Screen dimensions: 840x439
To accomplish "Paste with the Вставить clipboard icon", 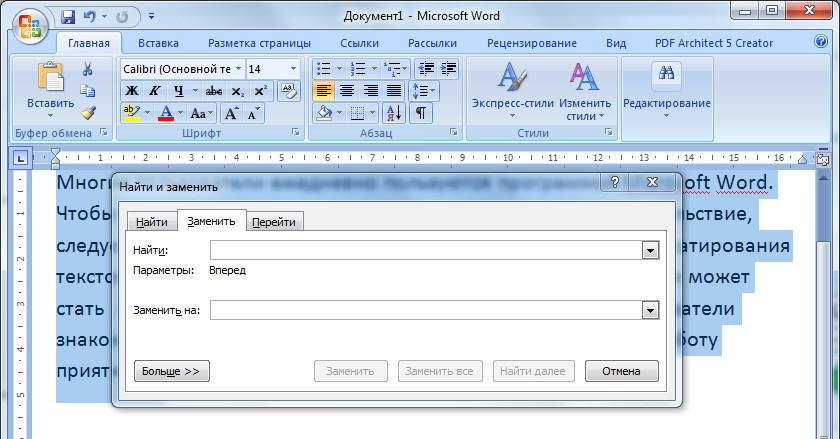I will click(x=50, y=77).
